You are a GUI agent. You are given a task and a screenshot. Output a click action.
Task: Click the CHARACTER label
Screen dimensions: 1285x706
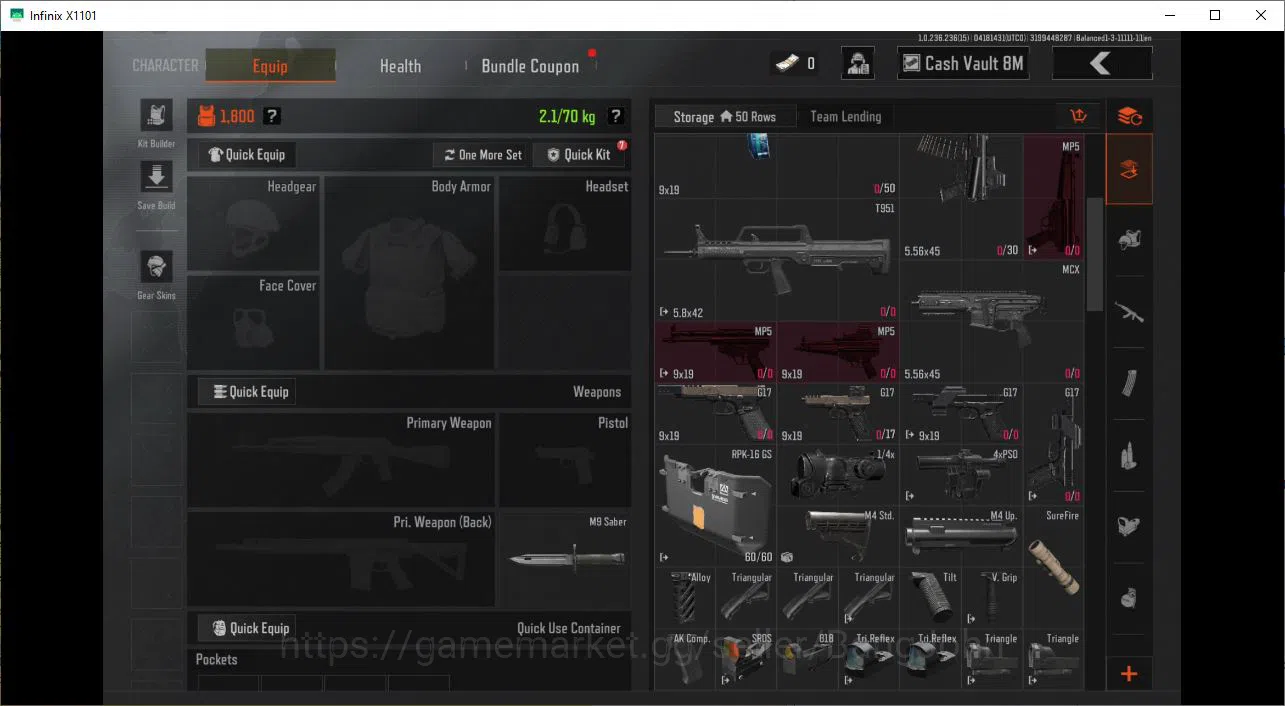pos(165,65)
